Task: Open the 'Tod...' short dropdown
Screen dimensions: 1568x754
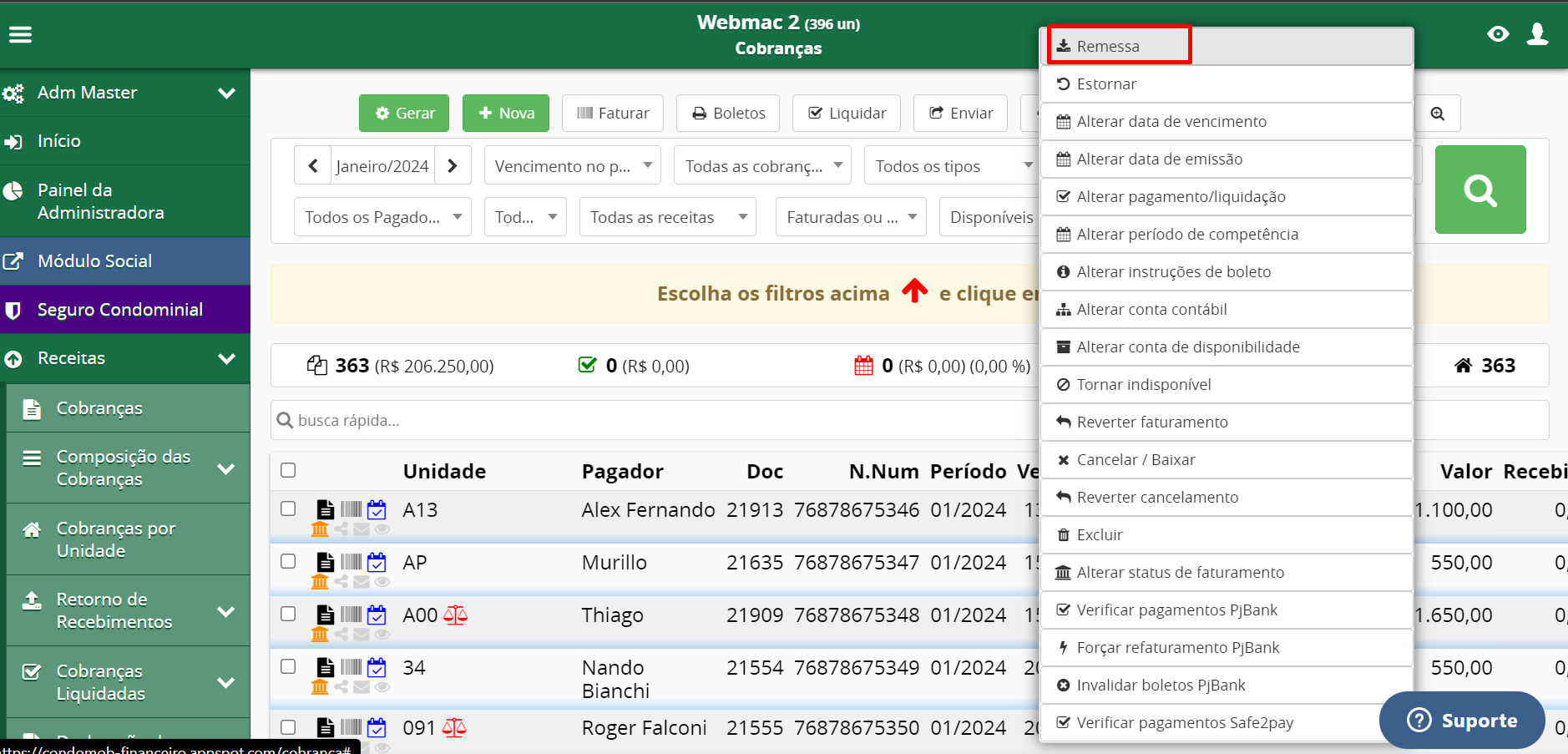Action: [525, 216]
